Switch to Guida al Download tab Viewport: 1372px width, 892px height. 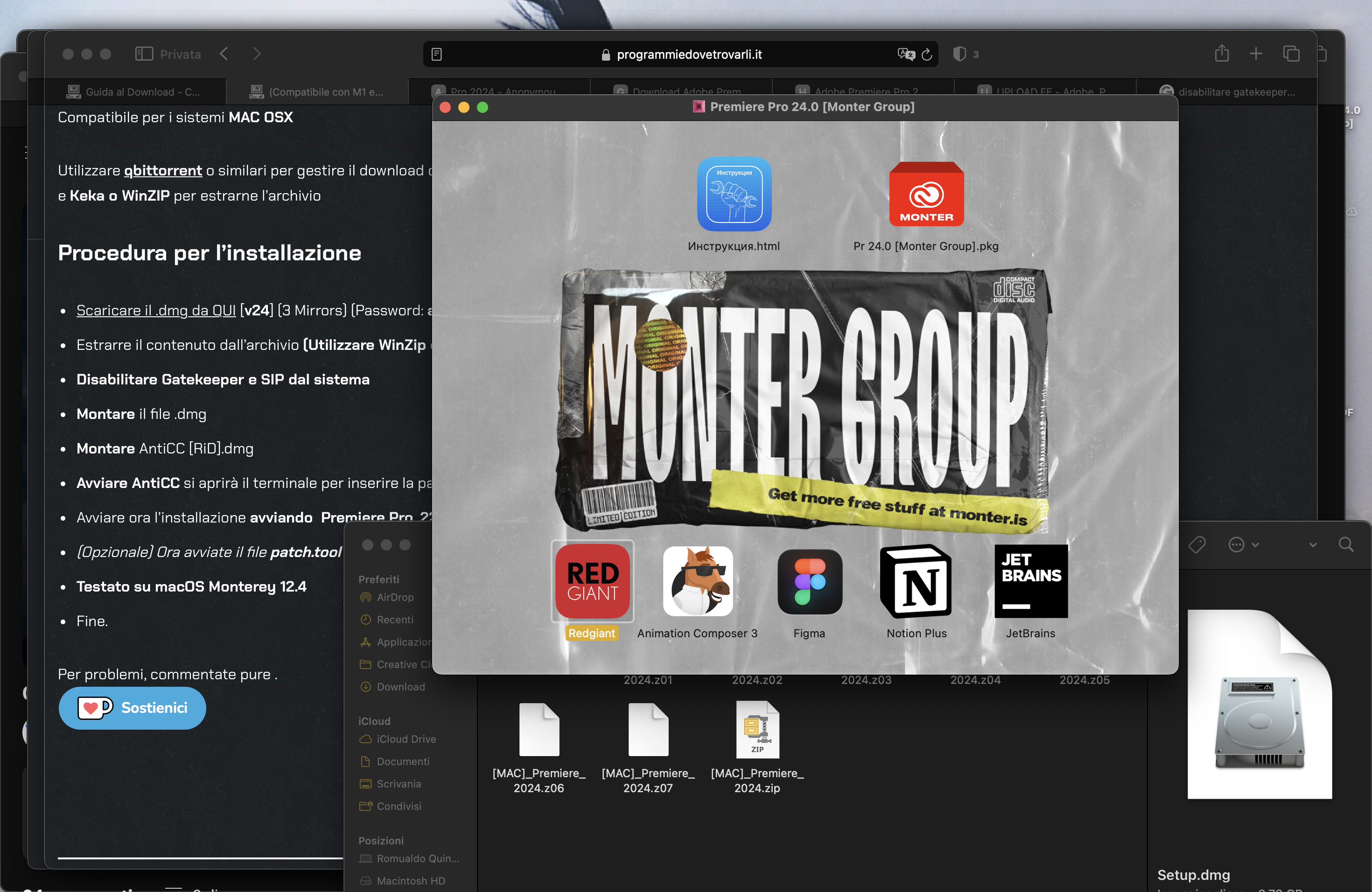point(135,91)
